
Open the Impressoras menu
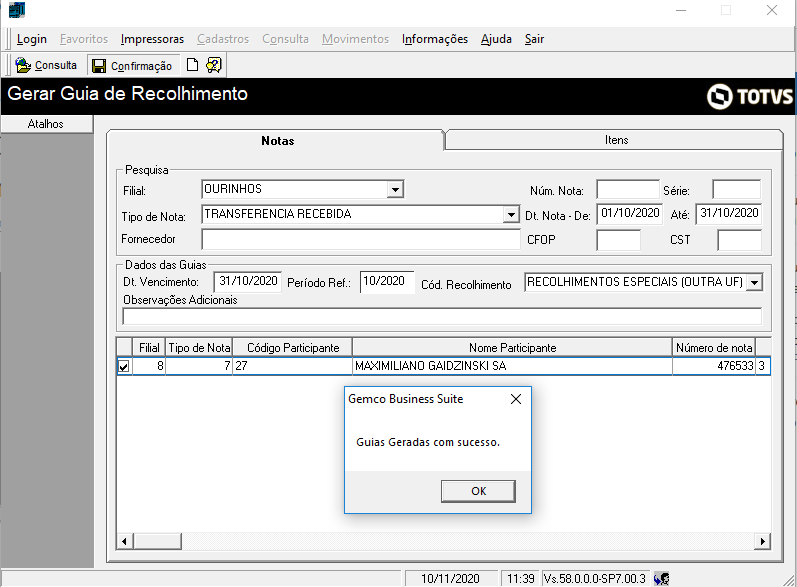(152, 39)
